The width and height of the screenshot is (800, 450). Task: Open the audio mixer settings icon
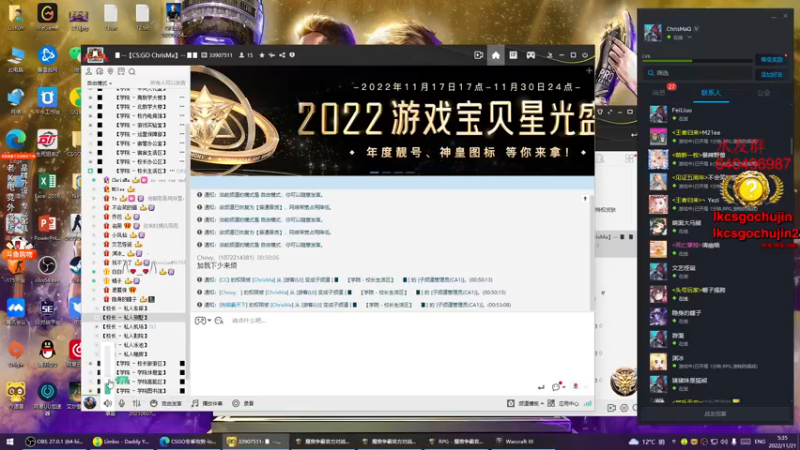[x=136, y=403]
